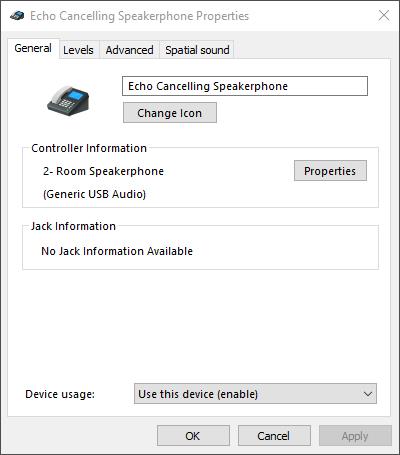Open controller Properties button
The height and width of the screenshot is (455, 400).
pos(330,171)
